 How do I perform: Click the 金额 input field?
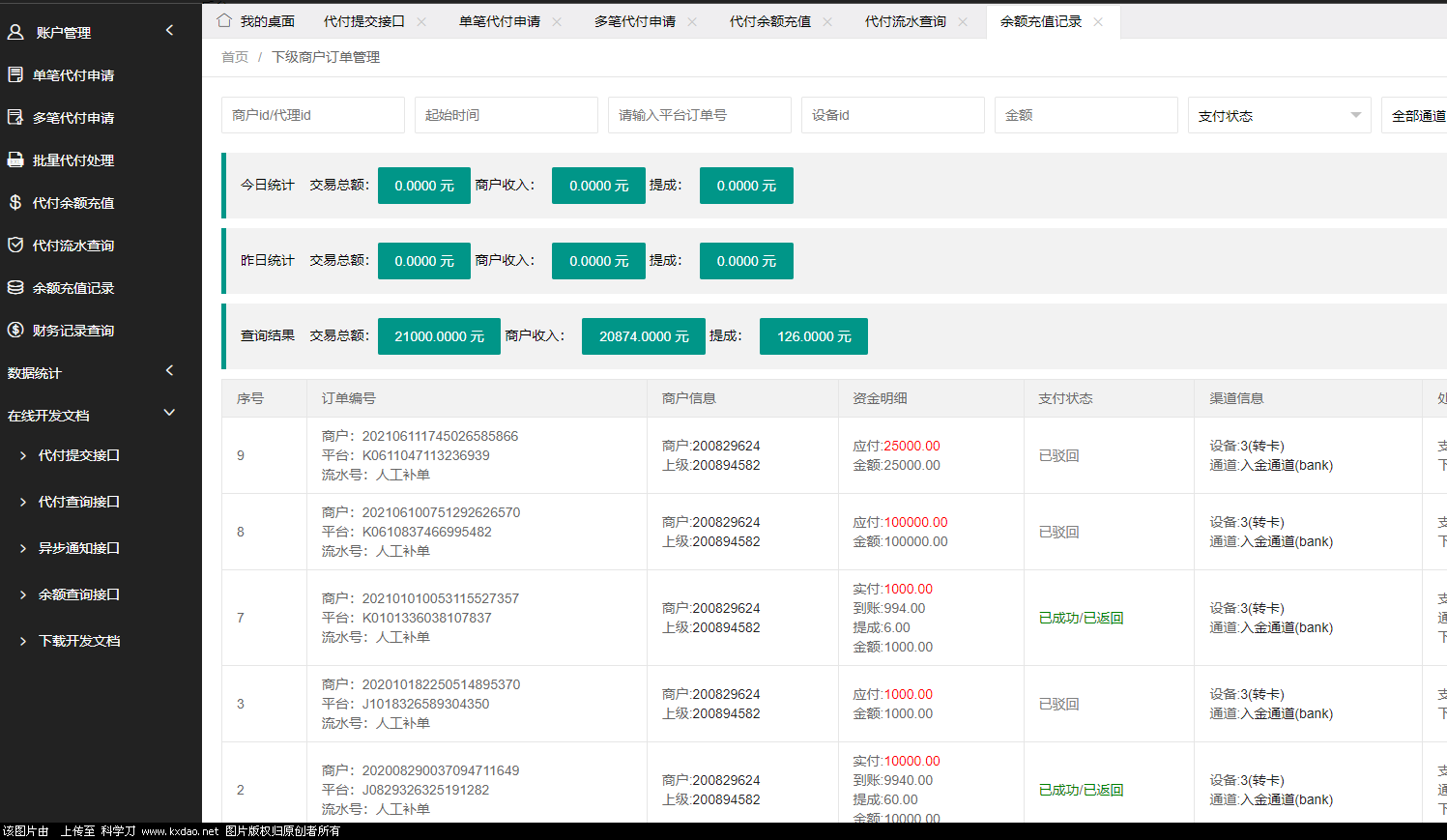[1086, 115]
